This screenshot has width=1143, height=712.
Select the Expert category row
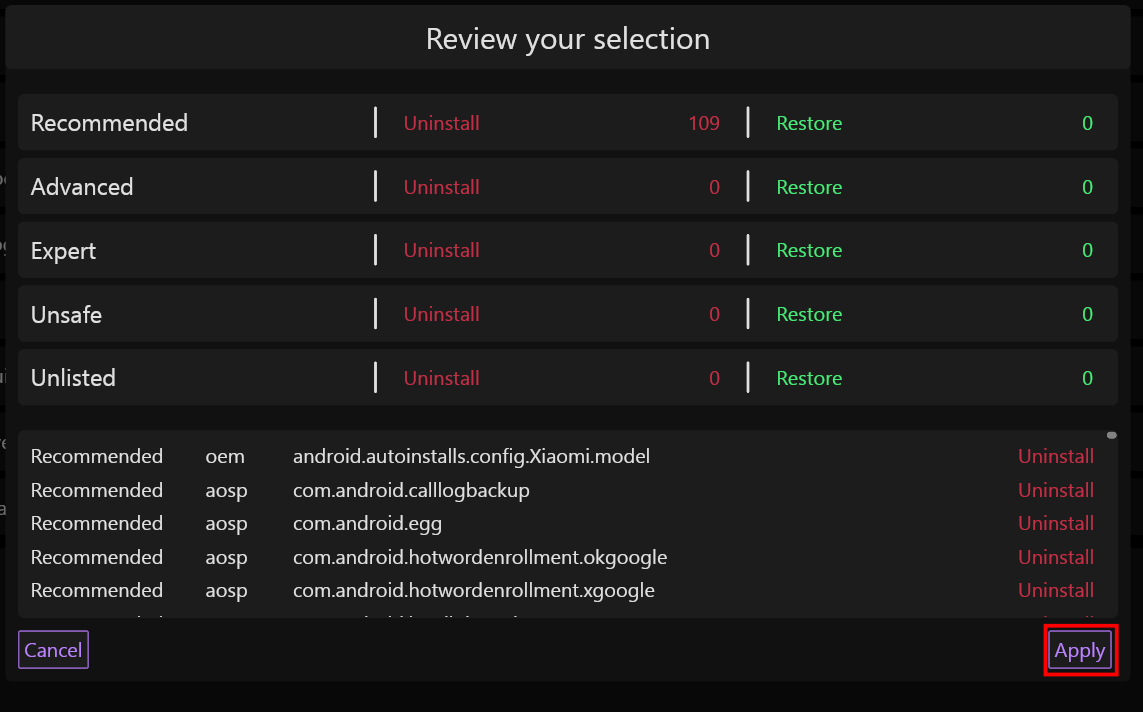point(63,250)
